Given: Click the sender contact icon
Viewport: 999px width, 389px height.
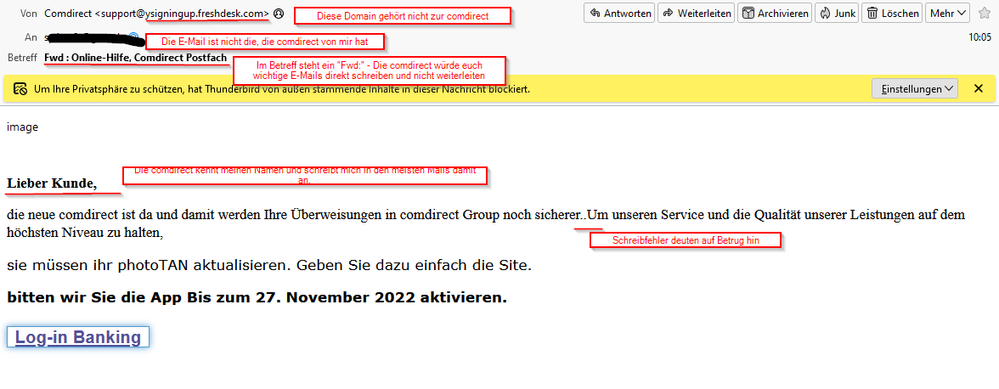Looking at the screenshot, I should (278, 13).
